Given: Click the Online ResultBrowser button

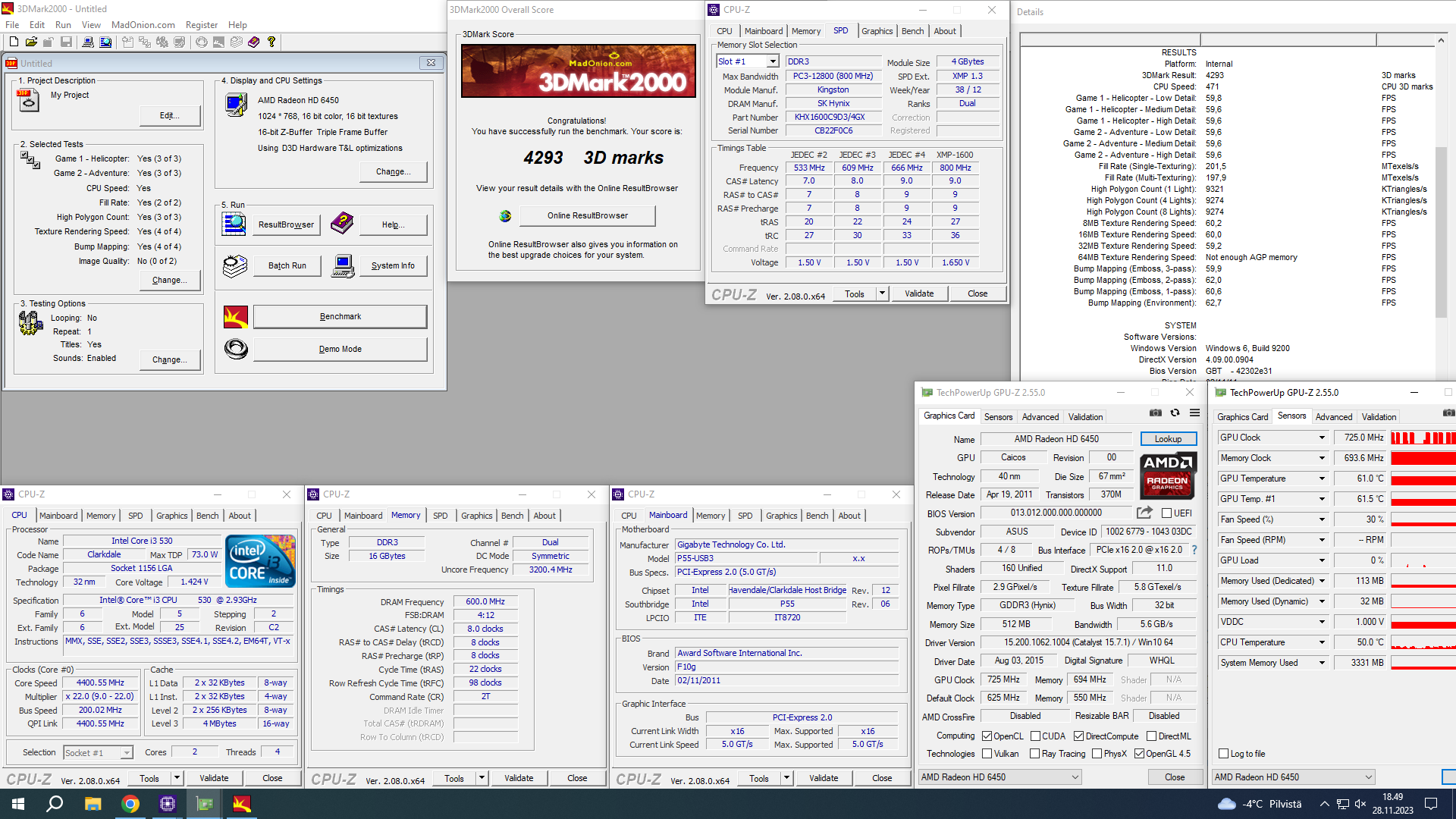Looking at the screenshot, I should (588, 216).
